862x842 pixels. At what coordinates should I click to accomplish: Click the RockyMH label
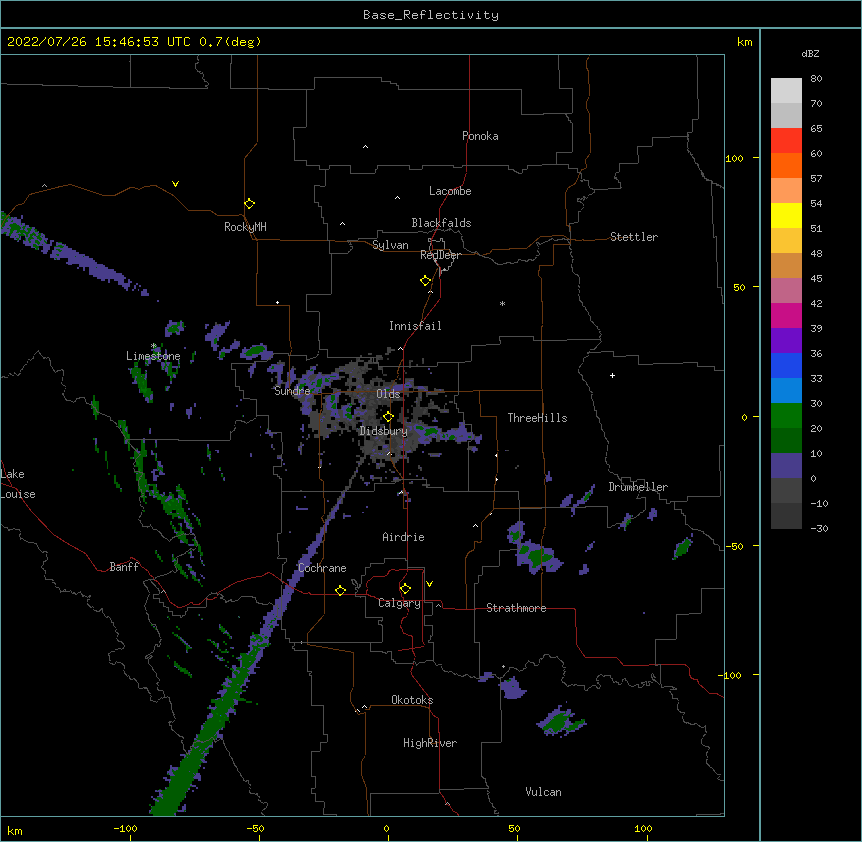pos(245,227)
